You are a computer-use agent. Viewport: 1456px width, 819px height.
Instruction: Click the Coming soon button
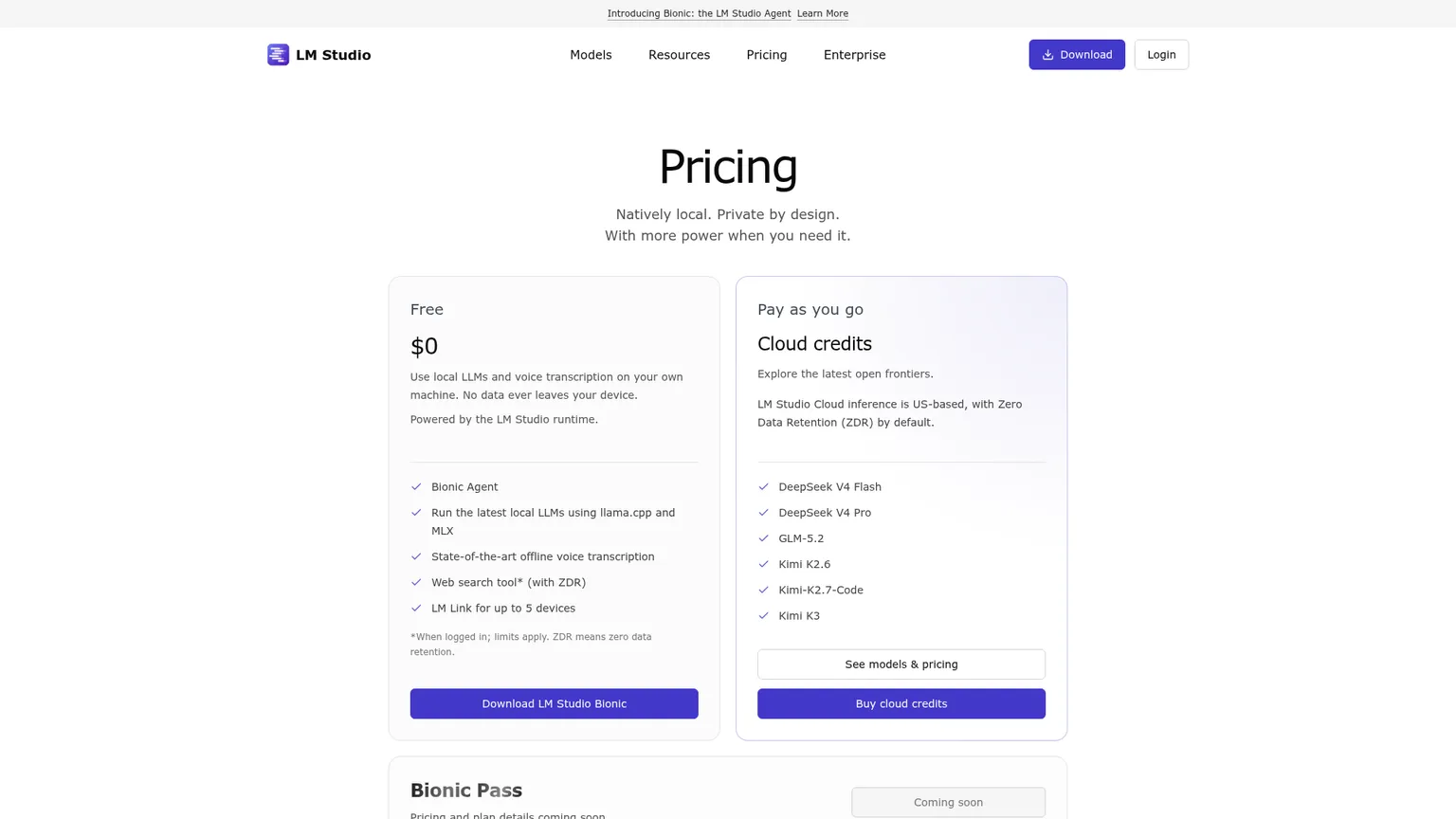tap(948, 802)
